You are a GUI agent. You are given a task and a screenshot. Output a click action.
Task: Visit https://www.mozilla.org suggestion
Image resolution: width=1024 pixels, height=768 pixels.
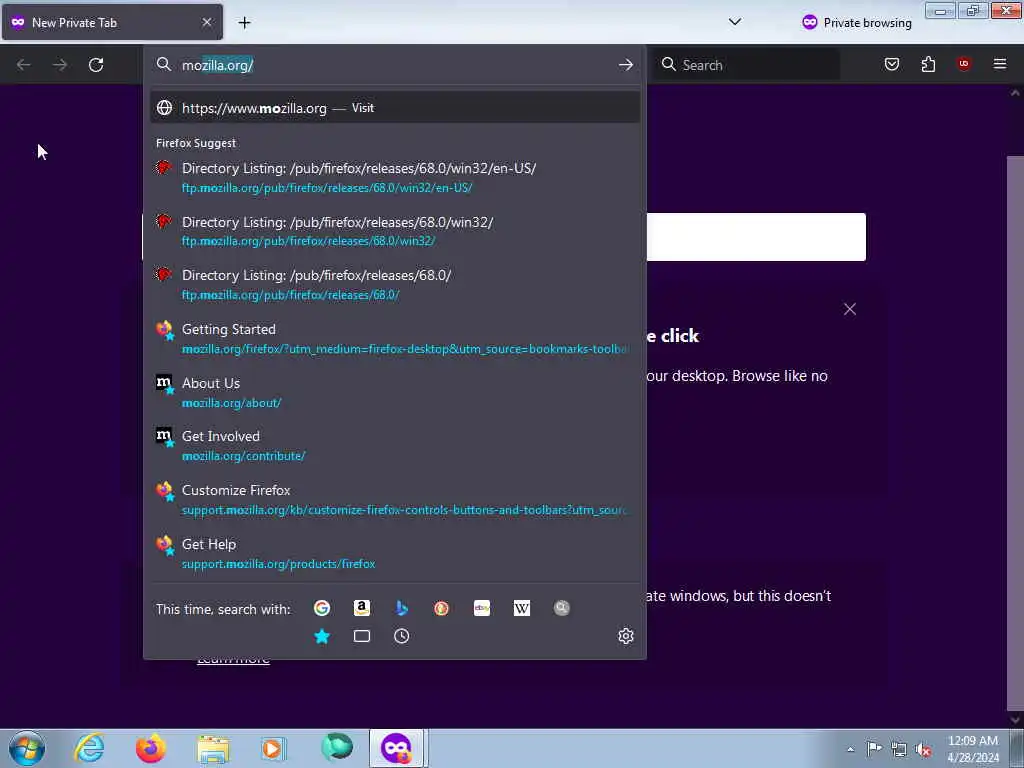(394, 108)
